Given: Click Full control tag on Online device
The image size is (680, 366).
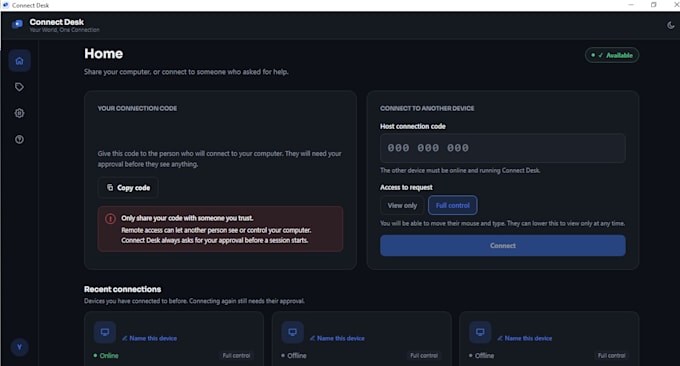Looking at the screenshot, I should point(236,356).
